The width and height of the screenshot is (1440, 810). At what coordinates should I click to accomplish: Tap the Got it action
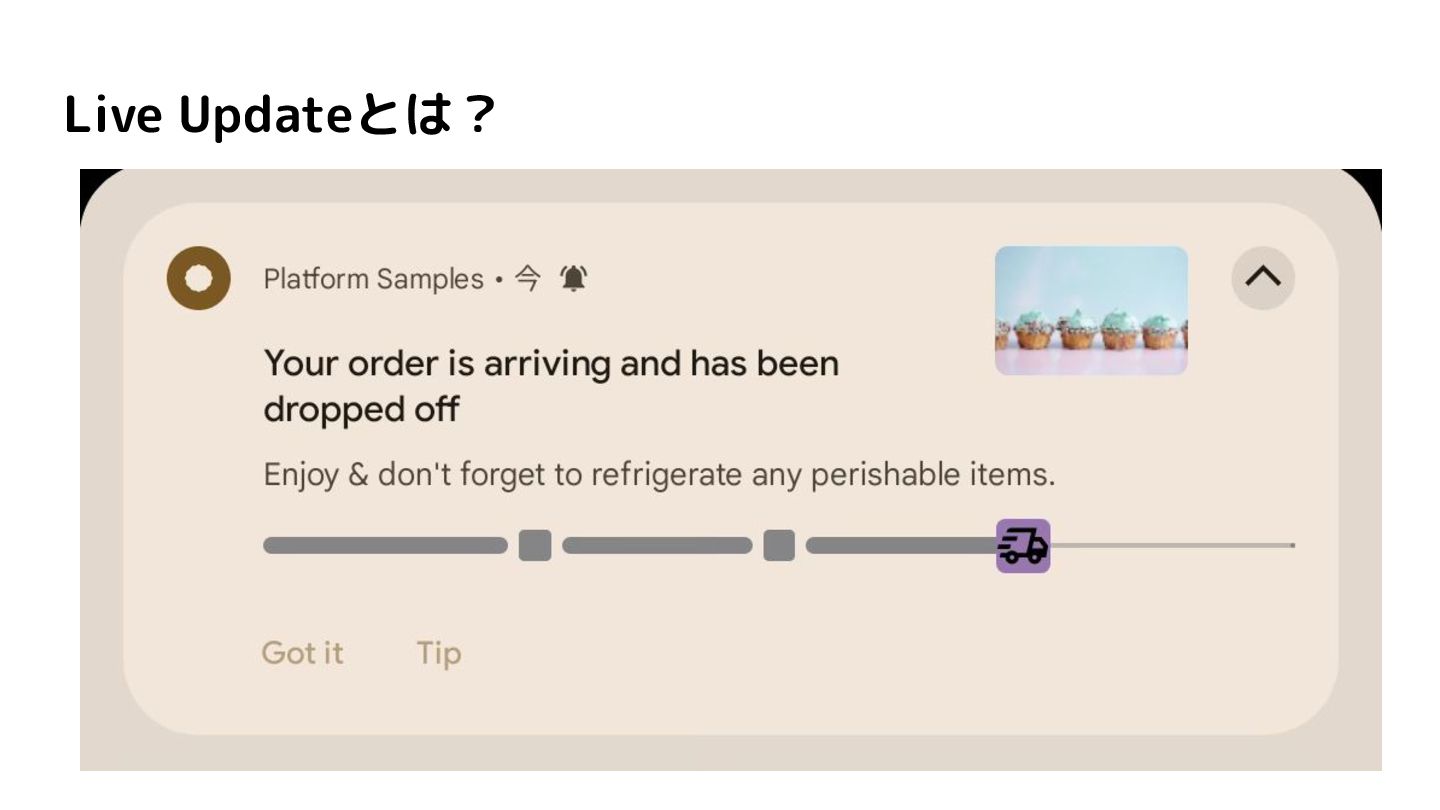(302, 653)
